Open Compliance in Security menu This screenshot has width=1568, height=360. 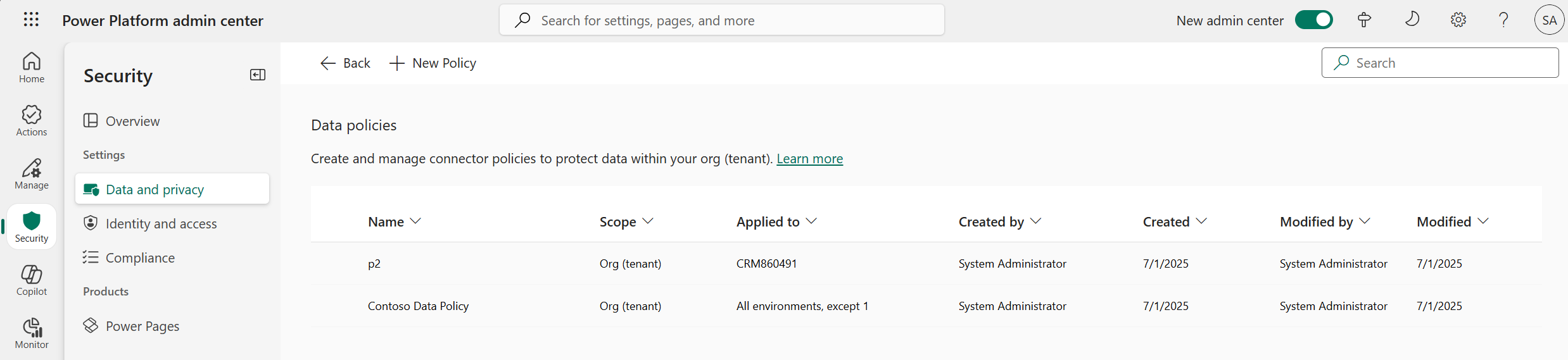coord(140,258)
